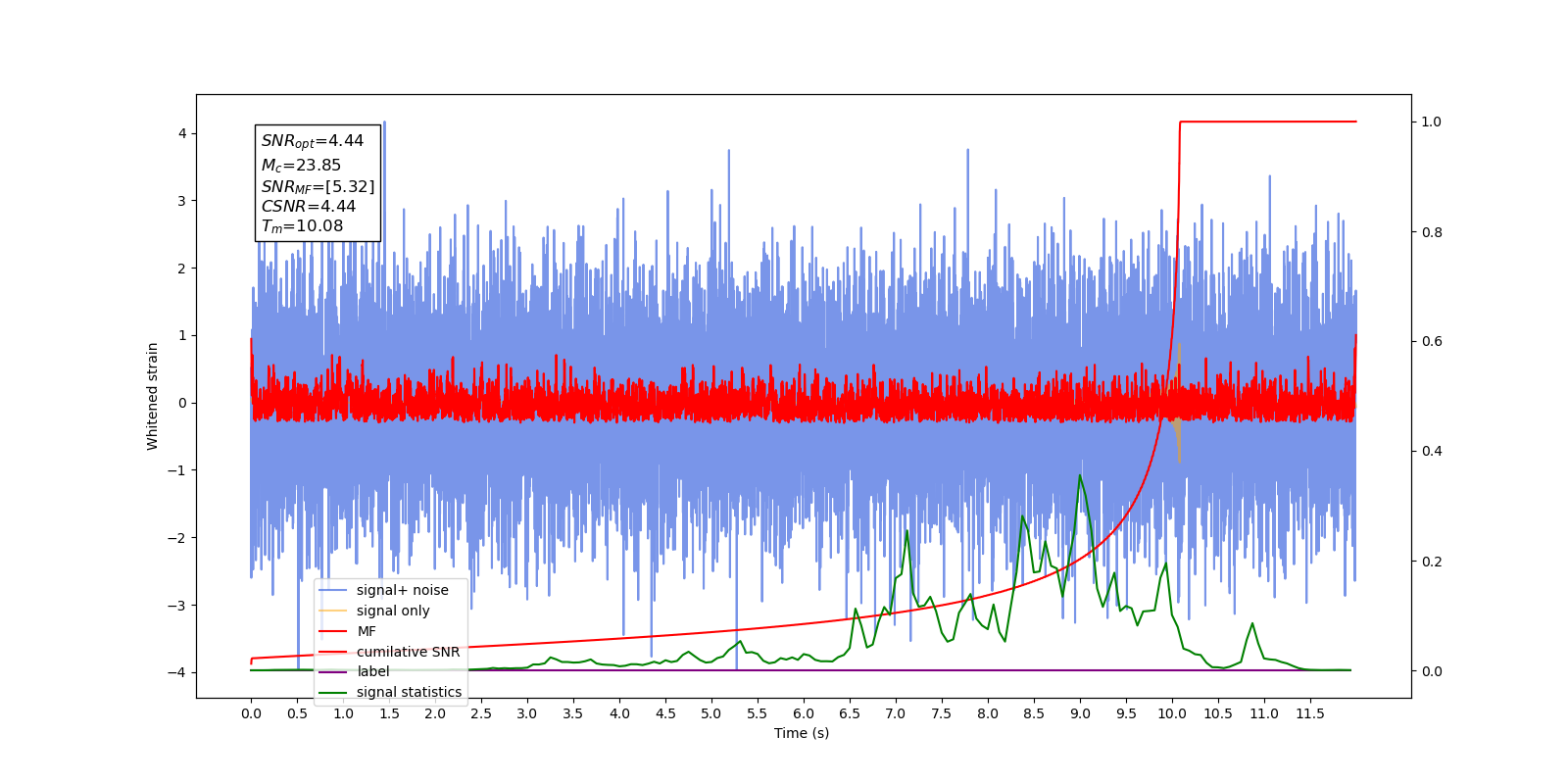
Task: Click the 5.0 tick on the time axis
Action: click(x=711, y=713)
